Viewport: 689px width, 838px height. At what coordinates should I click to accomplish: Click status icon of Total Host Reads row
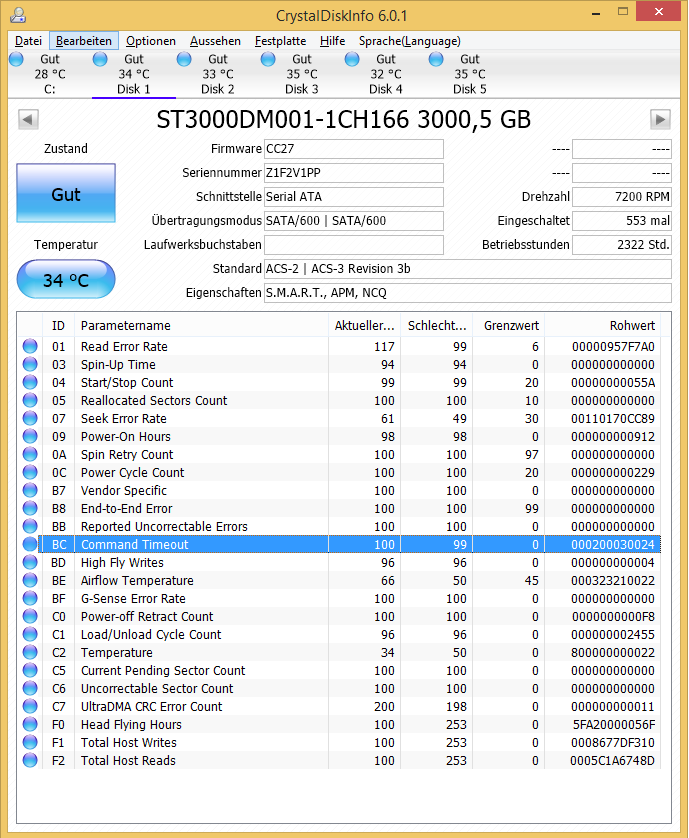click(30, 761)
